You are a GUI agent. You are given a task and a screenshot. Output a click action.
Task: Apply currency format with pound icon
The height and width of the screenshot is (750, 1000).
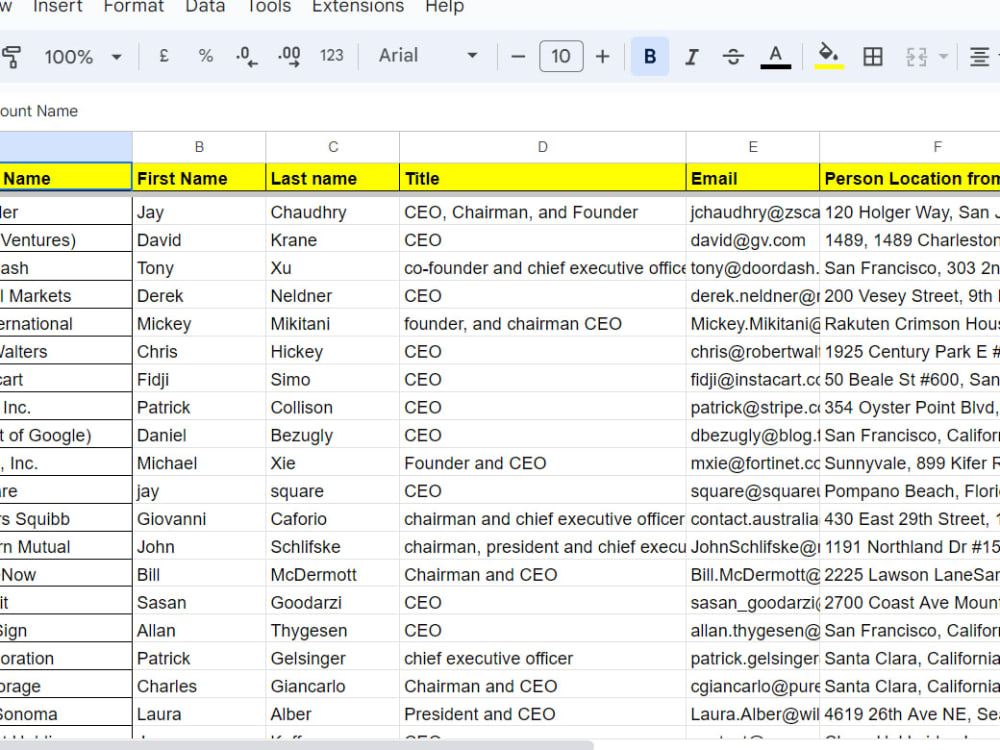tap(163, 56)
